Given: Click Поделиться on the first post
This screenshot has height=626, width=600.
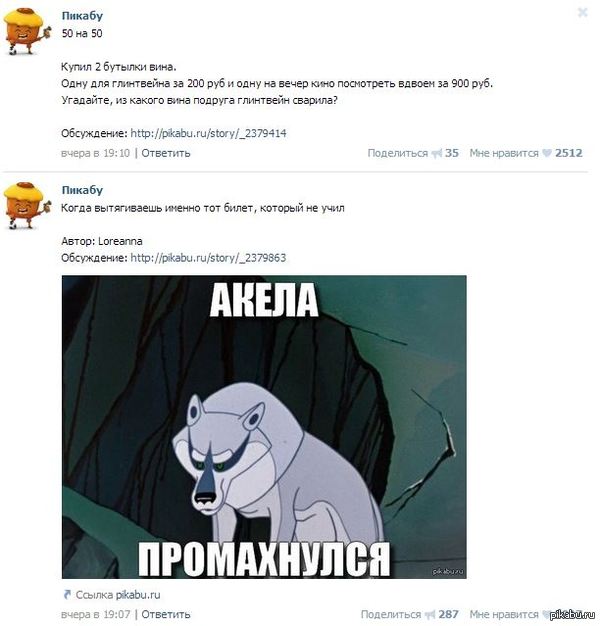Looking at the screenshot, I should (398, 153).
